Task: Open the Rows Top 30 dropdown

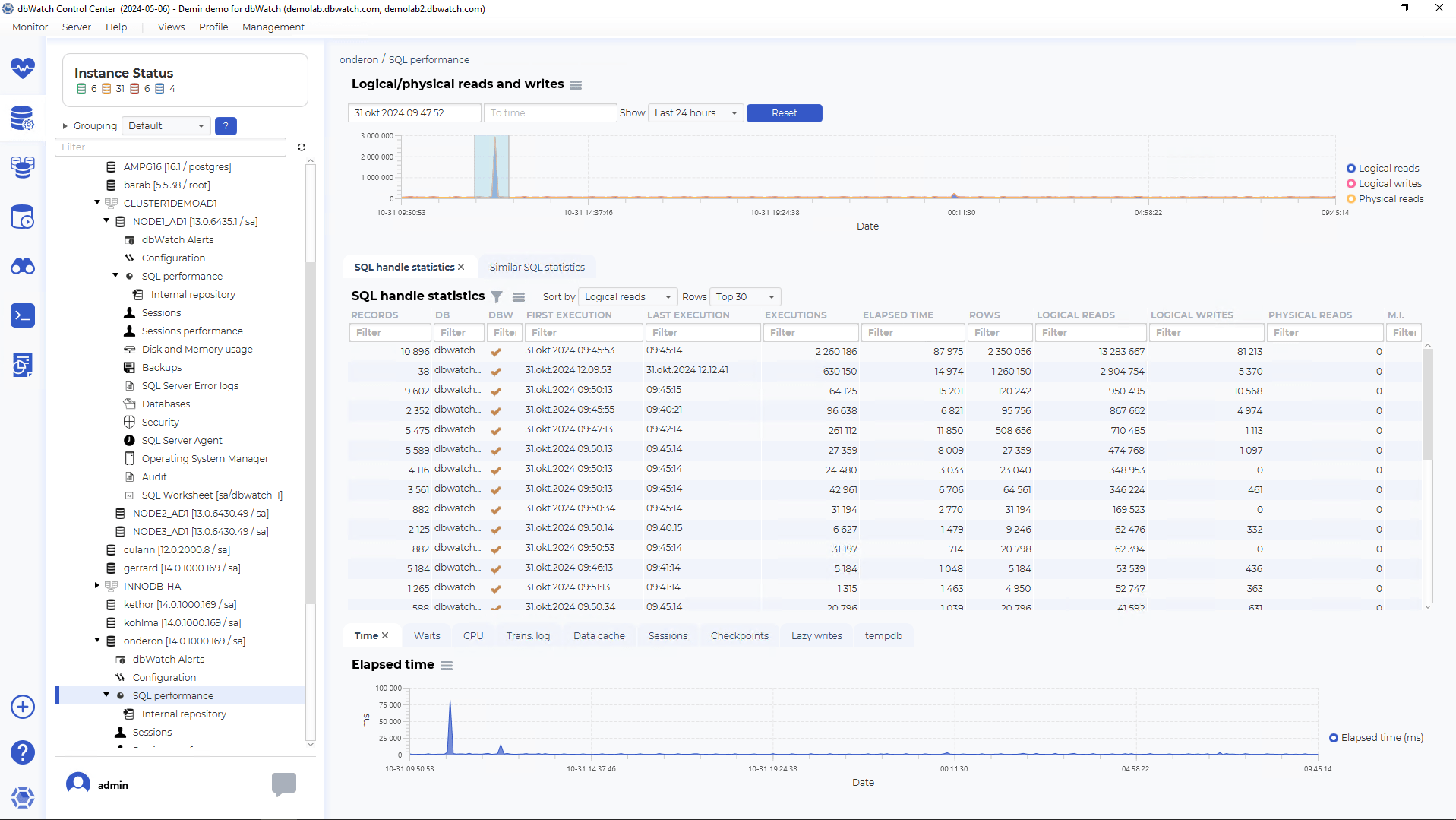Action: click(745, 297)
